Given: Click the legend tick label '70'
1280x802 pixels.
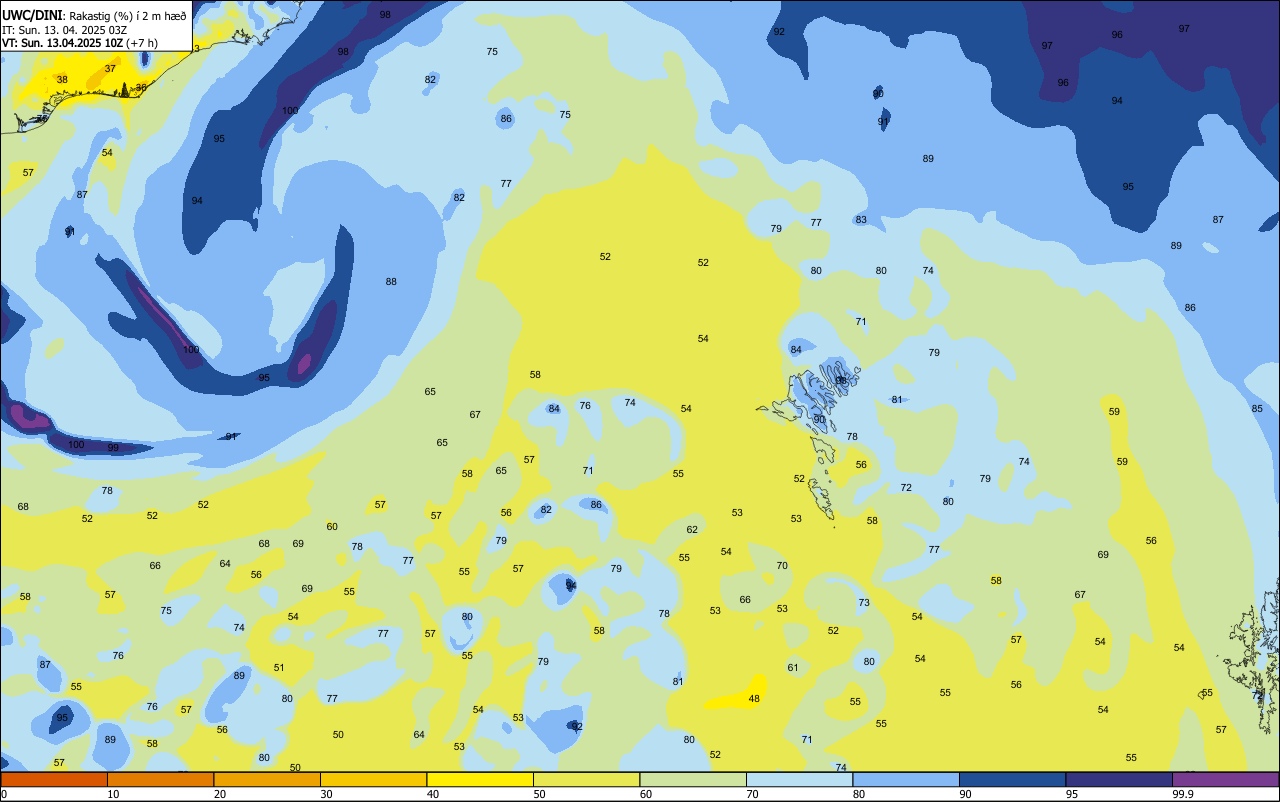Looking at the screenshot, I should pyautogui.click(x=752, y=794).
